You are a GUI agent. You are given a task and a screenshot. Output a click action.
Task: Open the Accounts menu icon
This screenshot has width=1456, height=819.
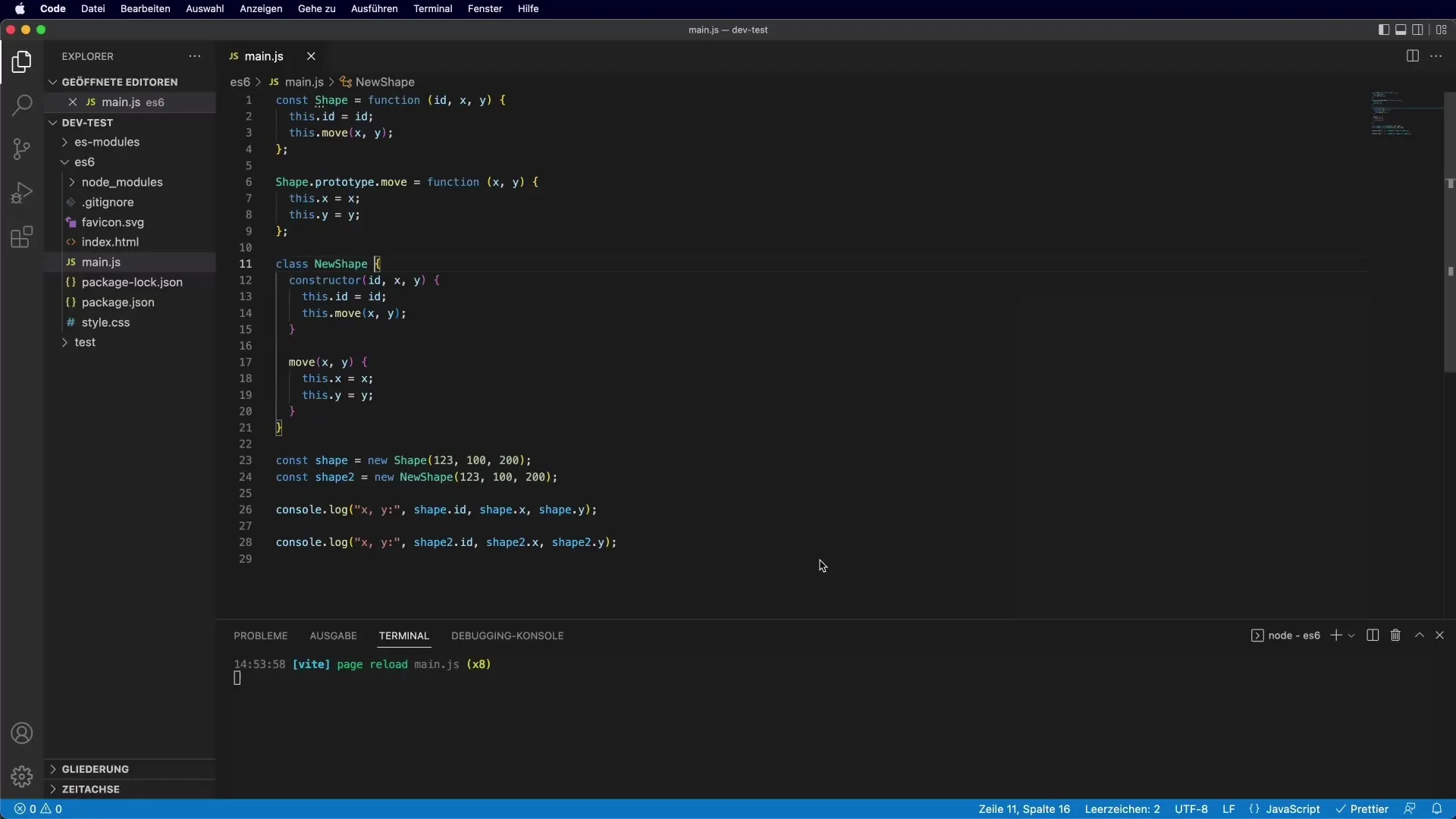(22, 733)
